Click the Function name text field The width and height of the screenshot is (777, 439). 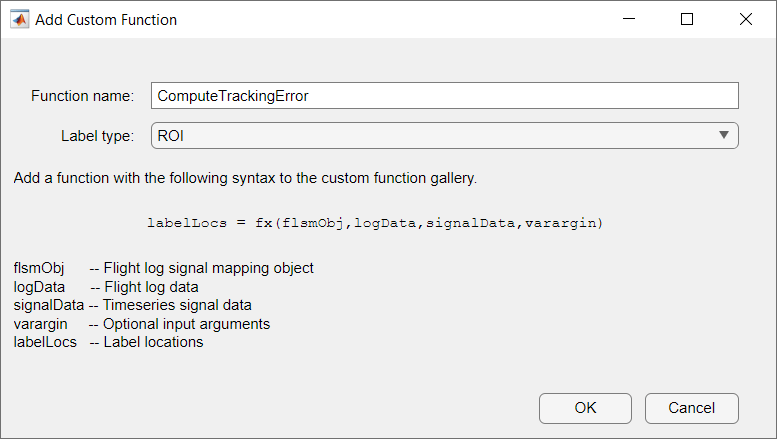click(x=444, y=96)
